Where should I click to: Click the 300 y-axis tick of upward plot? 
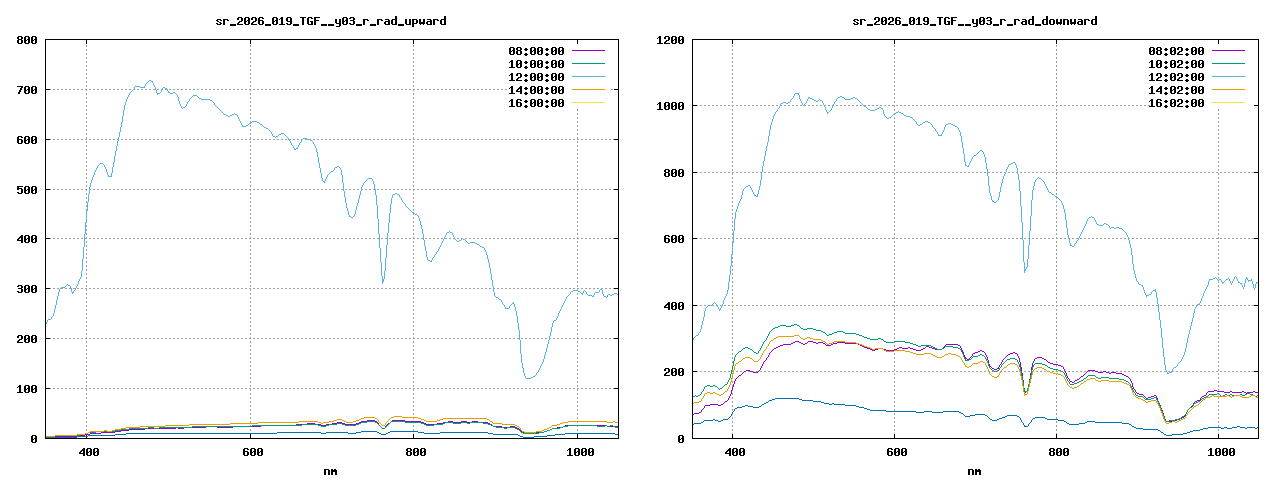click(x=27, y=289)
